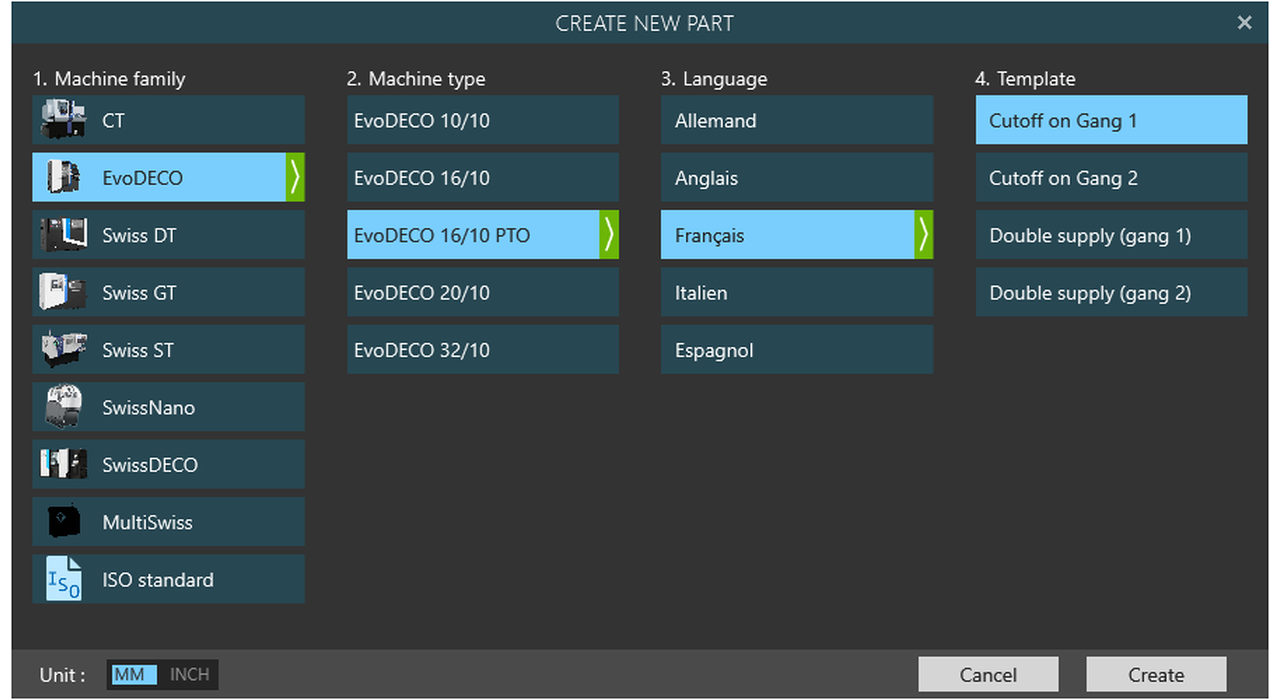Pick the Swiss ST machine icon
1280x700 pixels.
(63, 351)
